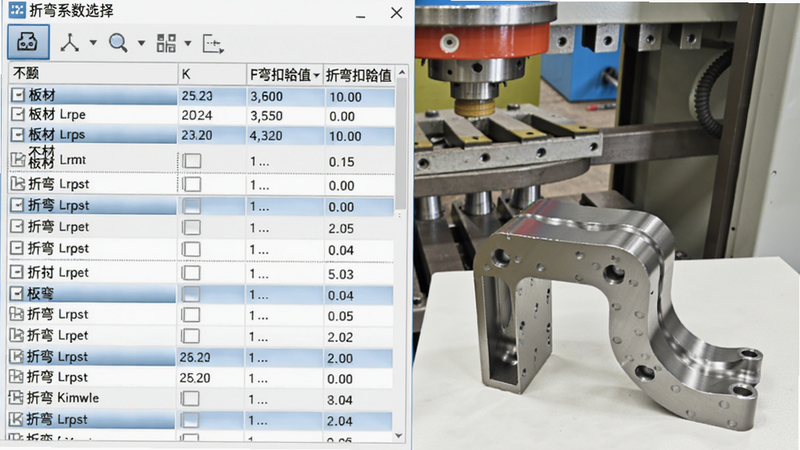Tick the K checkbox in the Kimwle row
Viewport: 800px width, 450px height.
point(190,398)
